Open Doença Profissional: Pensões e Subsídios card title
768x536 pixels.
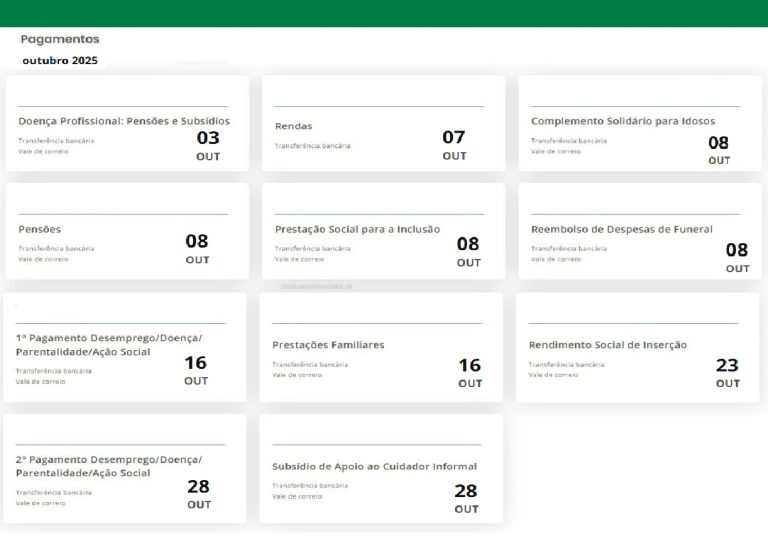pos(124,121)
